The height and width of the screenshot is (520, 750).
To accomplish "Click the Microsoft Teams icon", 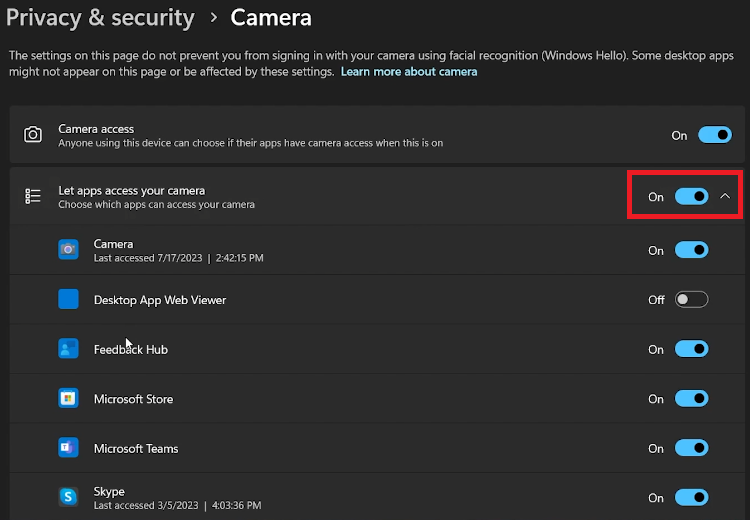I will [68, 448].
